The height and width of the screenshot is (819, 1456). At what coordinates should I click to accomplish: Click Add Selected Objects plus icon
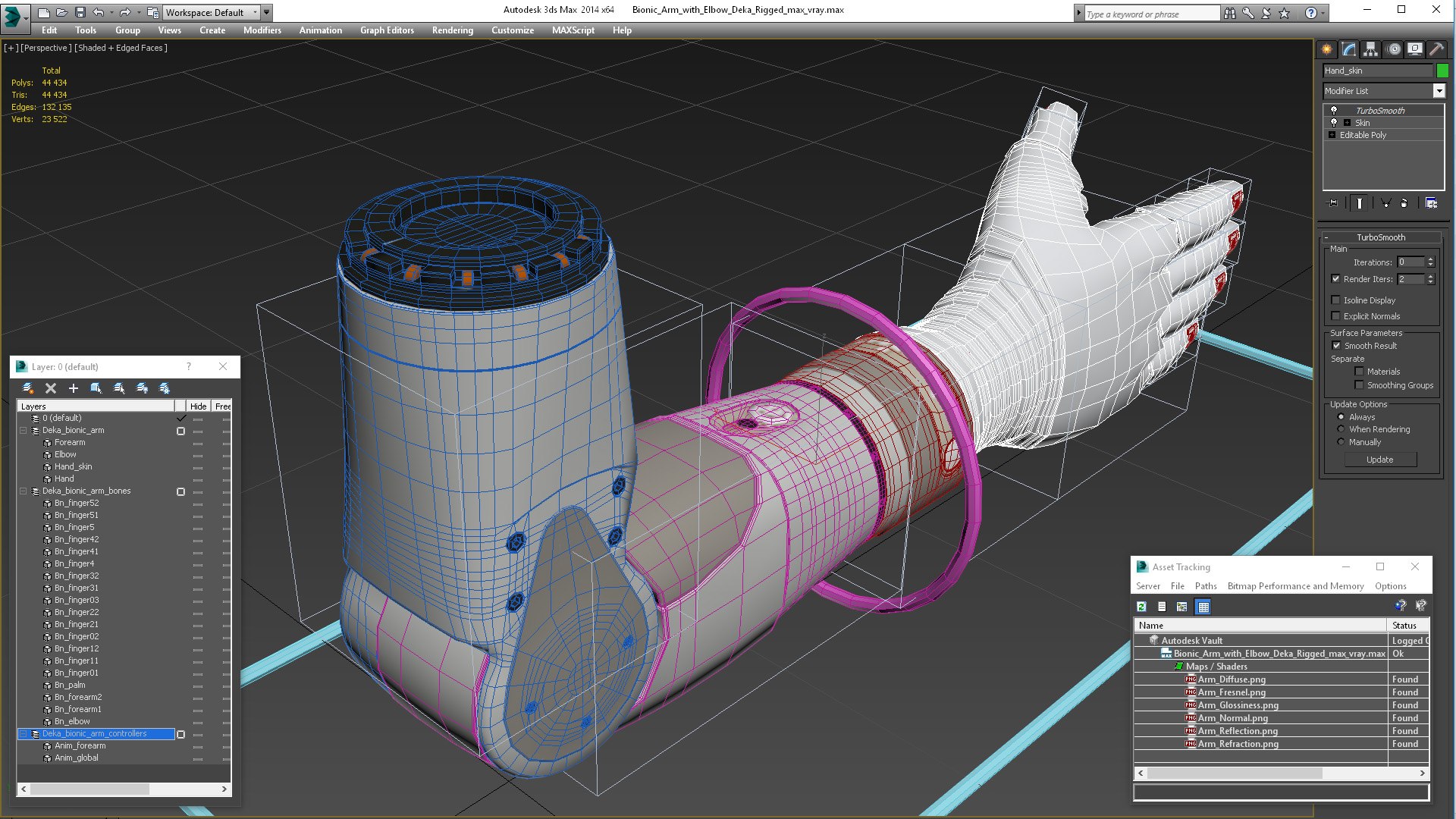click(x=74, y=388)
